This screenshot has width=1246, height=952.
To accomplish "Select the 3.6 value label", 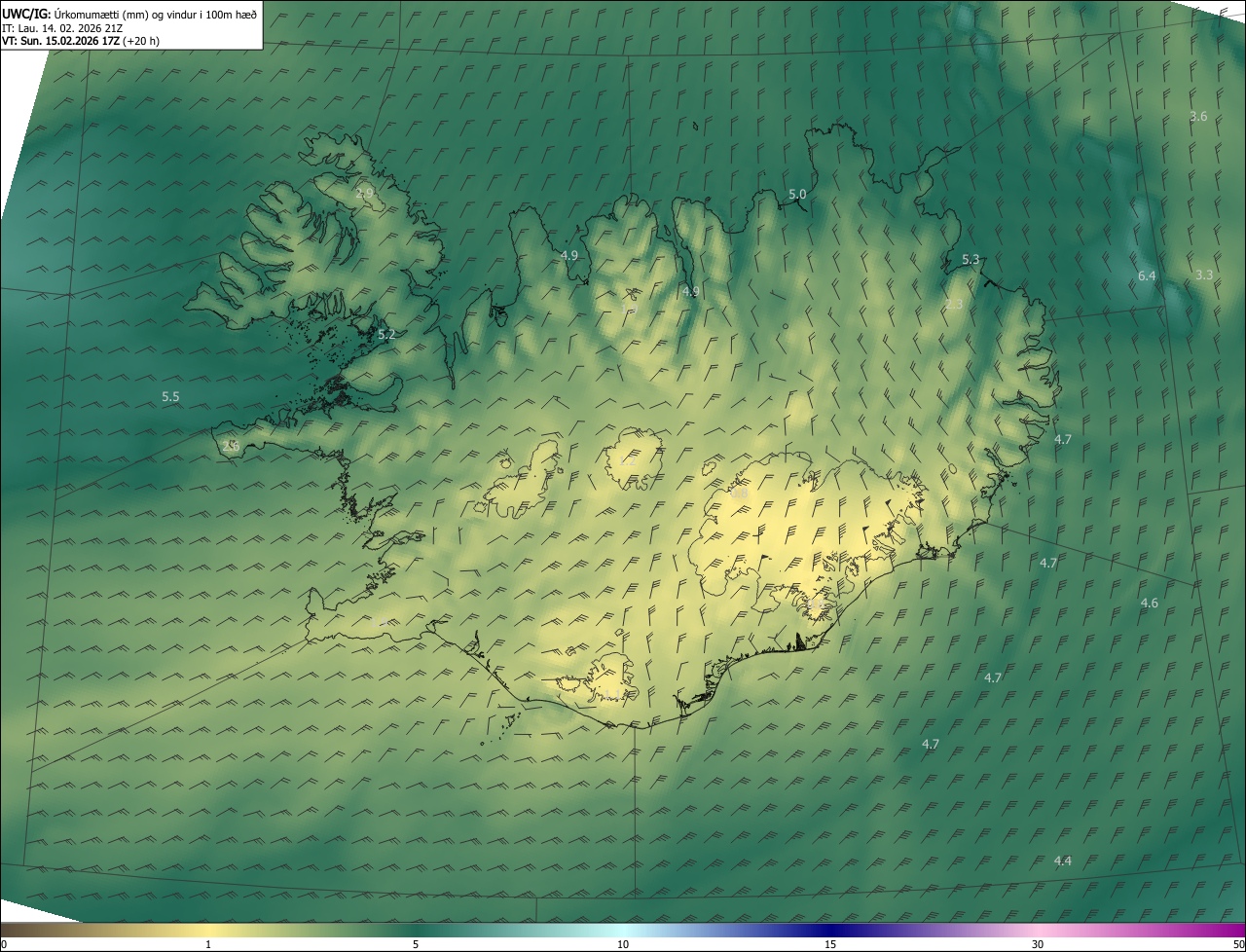I will pos(1198,116).
